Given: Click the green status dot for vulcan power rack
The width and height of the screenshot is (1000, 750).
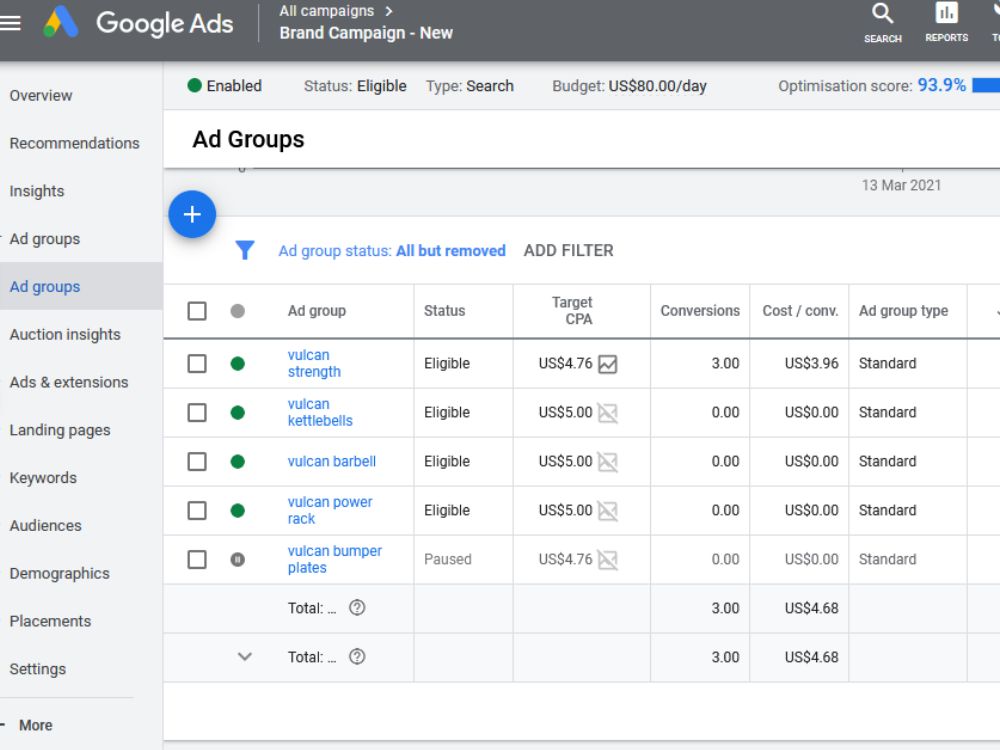Looking at the screenshot, I should click(x=237, y=510).
